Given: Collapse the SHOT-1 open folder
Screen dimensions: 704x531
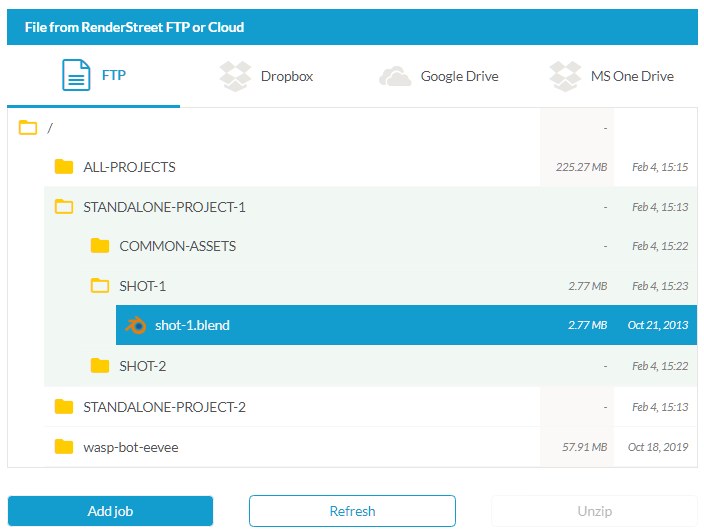Looking at the screenshot, I should tap(100, 285).
